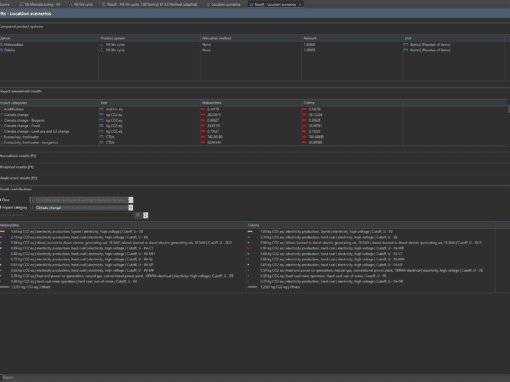Screen dimensions: 510x382
Task: Select the Maharashtra option row
Action: (x=252, y=45)
